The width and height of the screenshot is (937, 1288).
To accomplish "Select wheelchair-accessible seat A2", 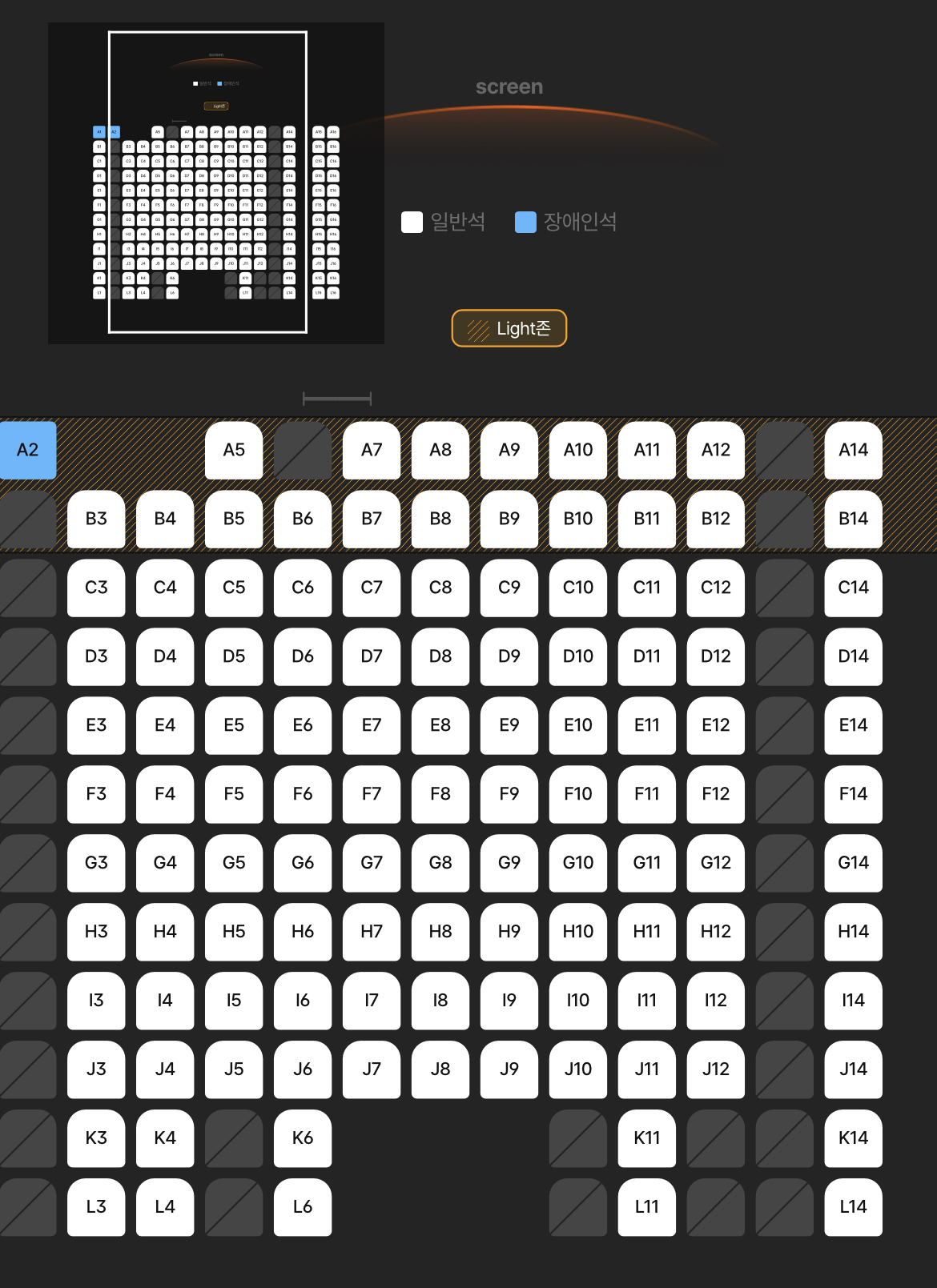I will (28, 450).
